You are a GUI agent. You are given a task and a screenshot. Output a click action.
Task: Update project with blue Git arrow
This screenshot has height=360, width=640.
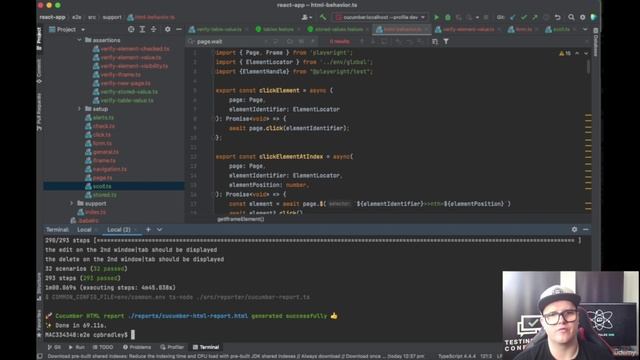point(513,17)
